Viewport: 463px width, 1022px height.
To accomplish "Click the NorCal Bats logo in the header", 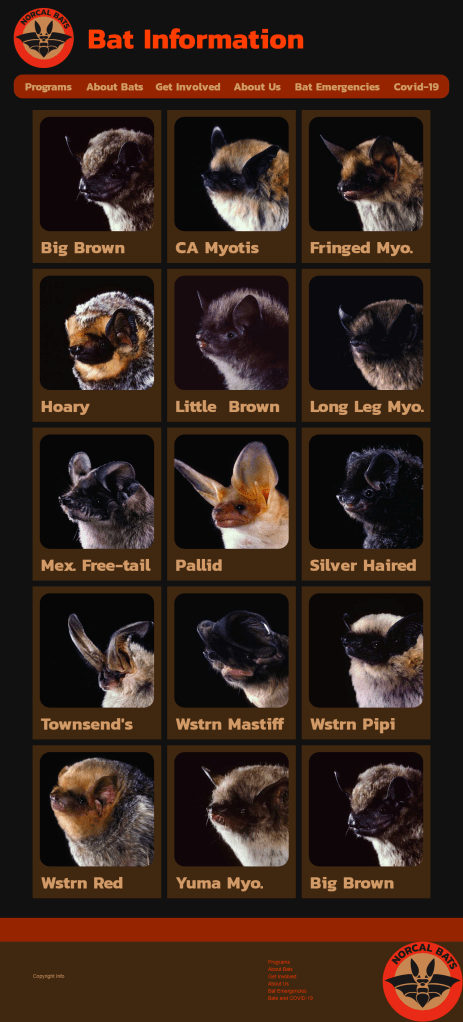I will point(44,38).
